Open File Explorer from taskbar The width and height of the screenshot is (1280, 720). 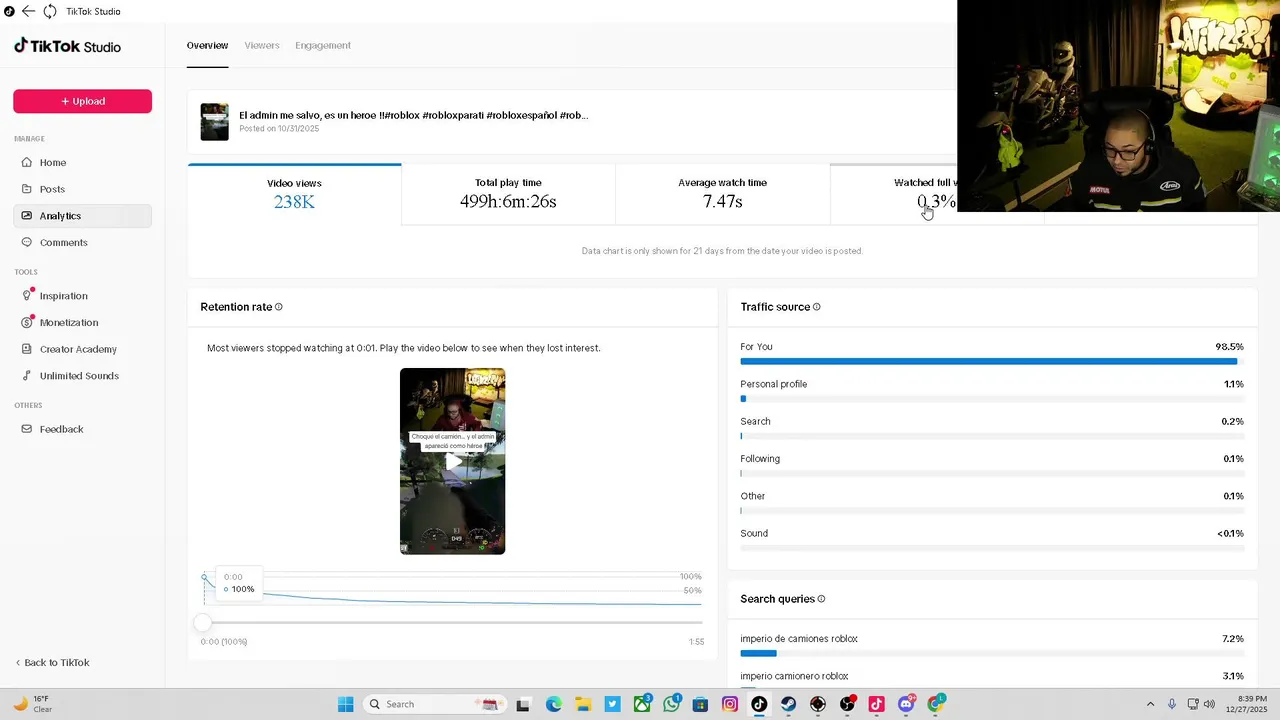582,705
